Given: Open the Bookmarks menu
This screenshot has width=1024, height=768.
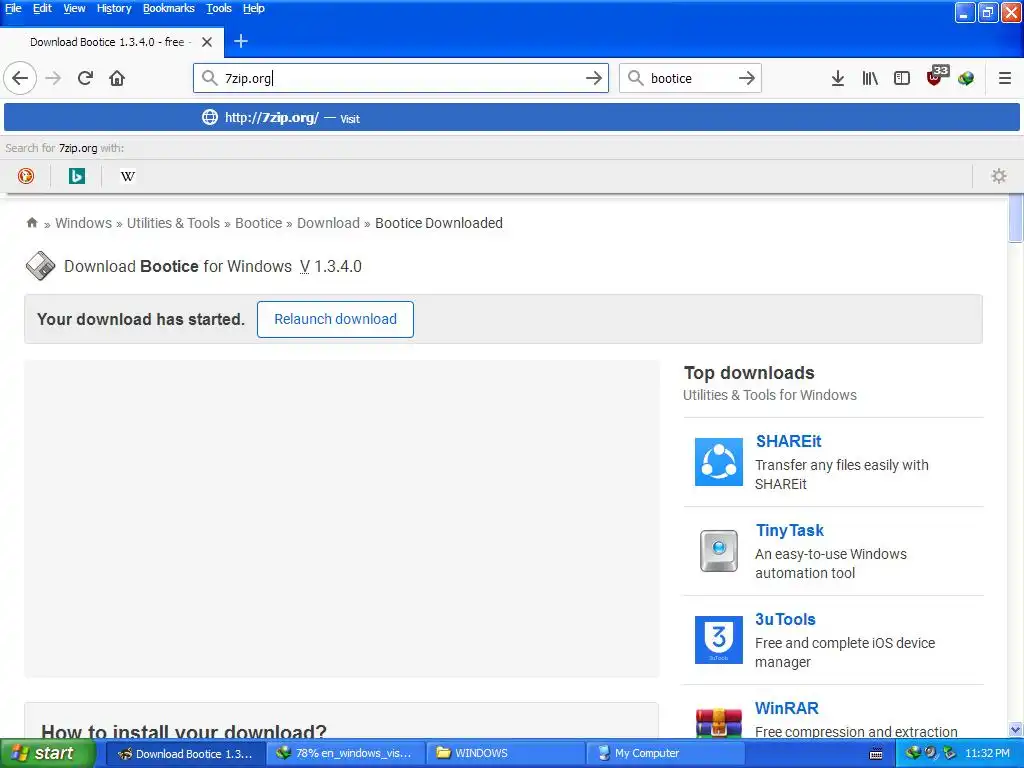Looking at the screenshot, I should tap(168, 8).
